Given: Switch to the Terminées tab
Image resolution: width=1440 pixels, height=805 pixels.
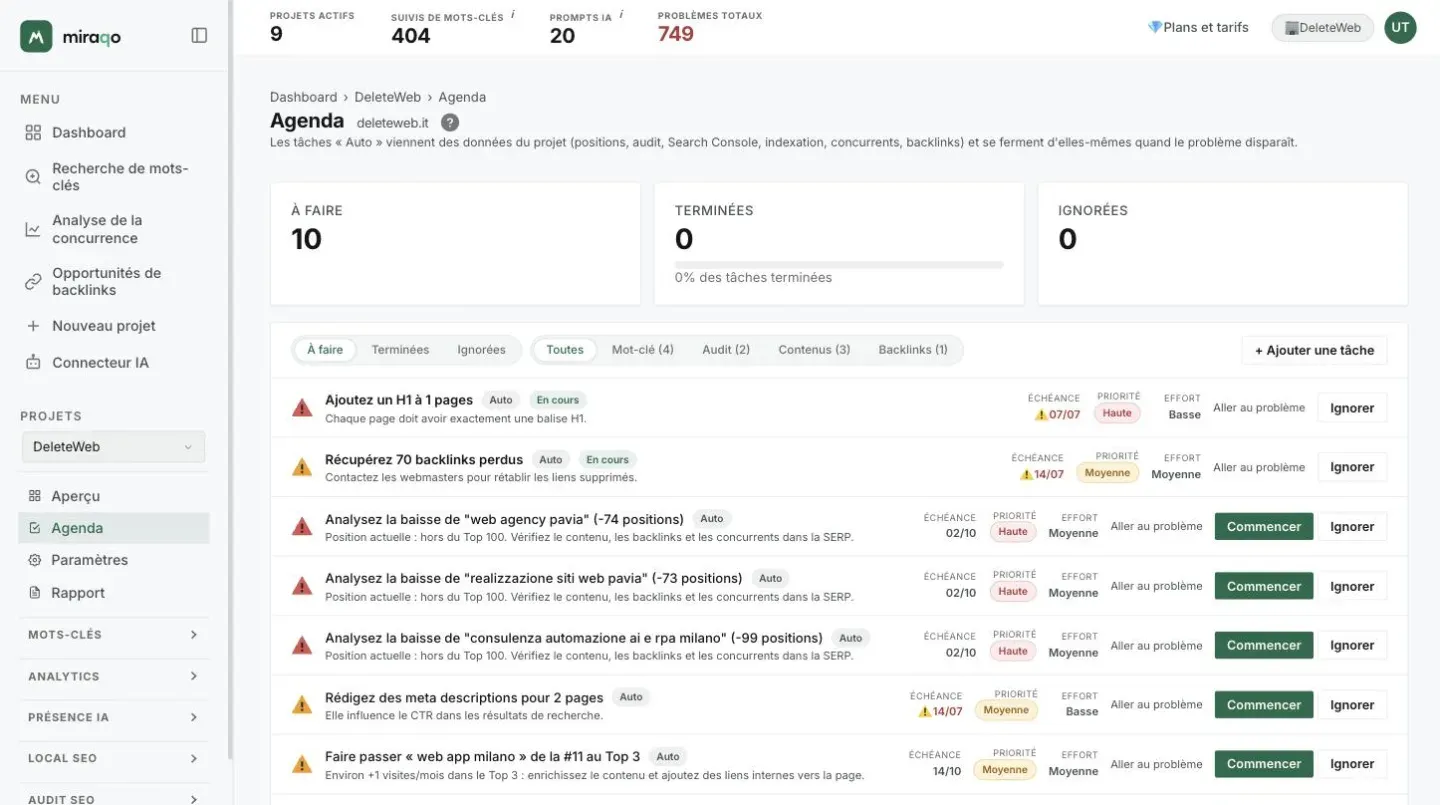Looking at the screenshot, I should (400, 350).
